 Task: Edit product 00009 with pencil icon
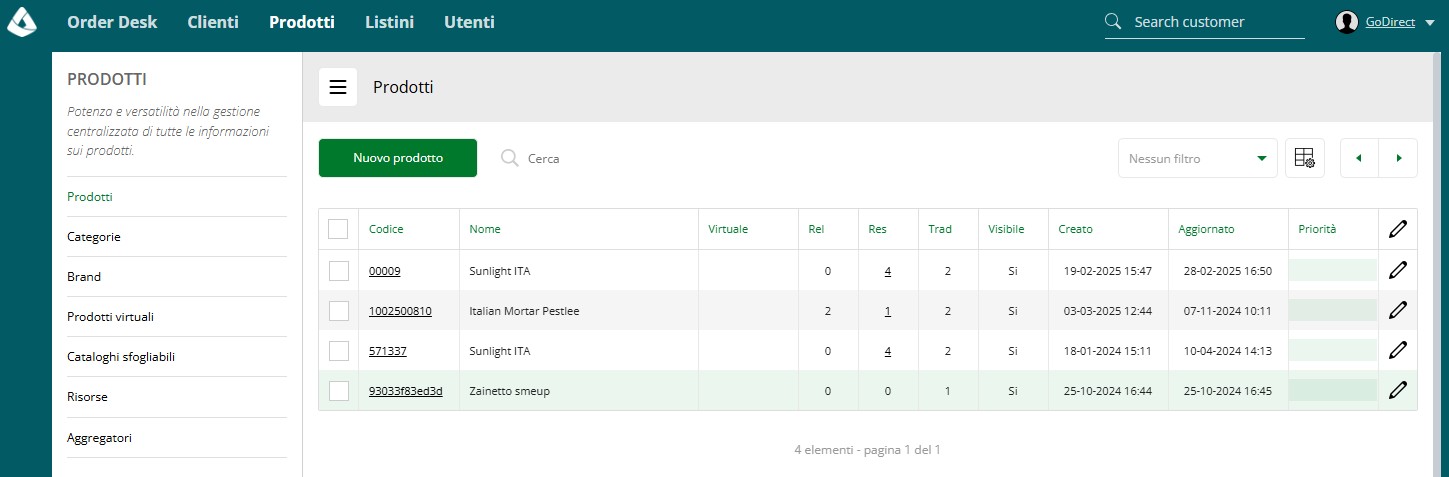(x=1398, y=270)
